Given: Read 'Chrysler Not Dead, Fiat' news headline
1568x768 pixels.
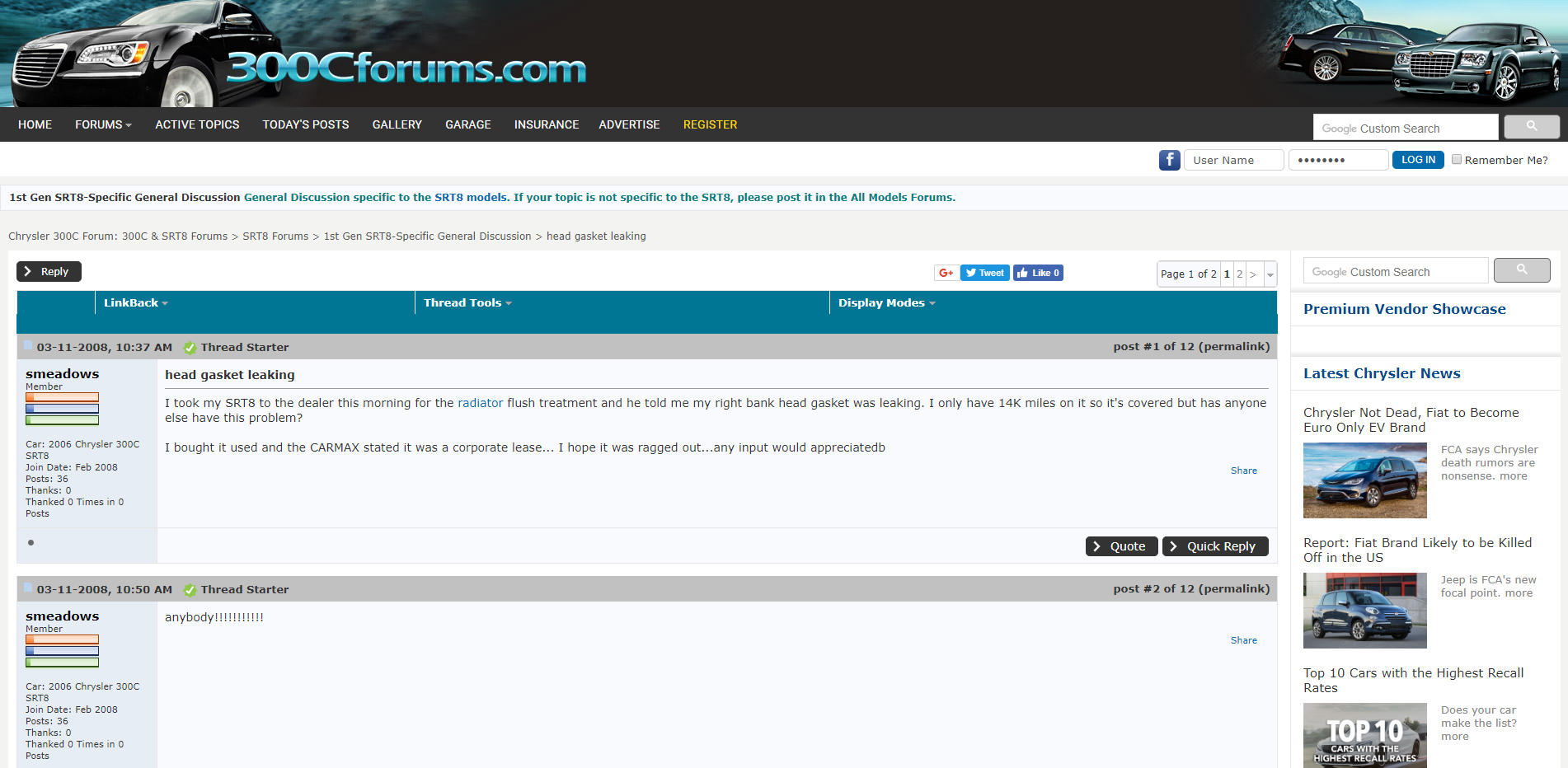Looking at the screenshot, I should [1411, 420].
